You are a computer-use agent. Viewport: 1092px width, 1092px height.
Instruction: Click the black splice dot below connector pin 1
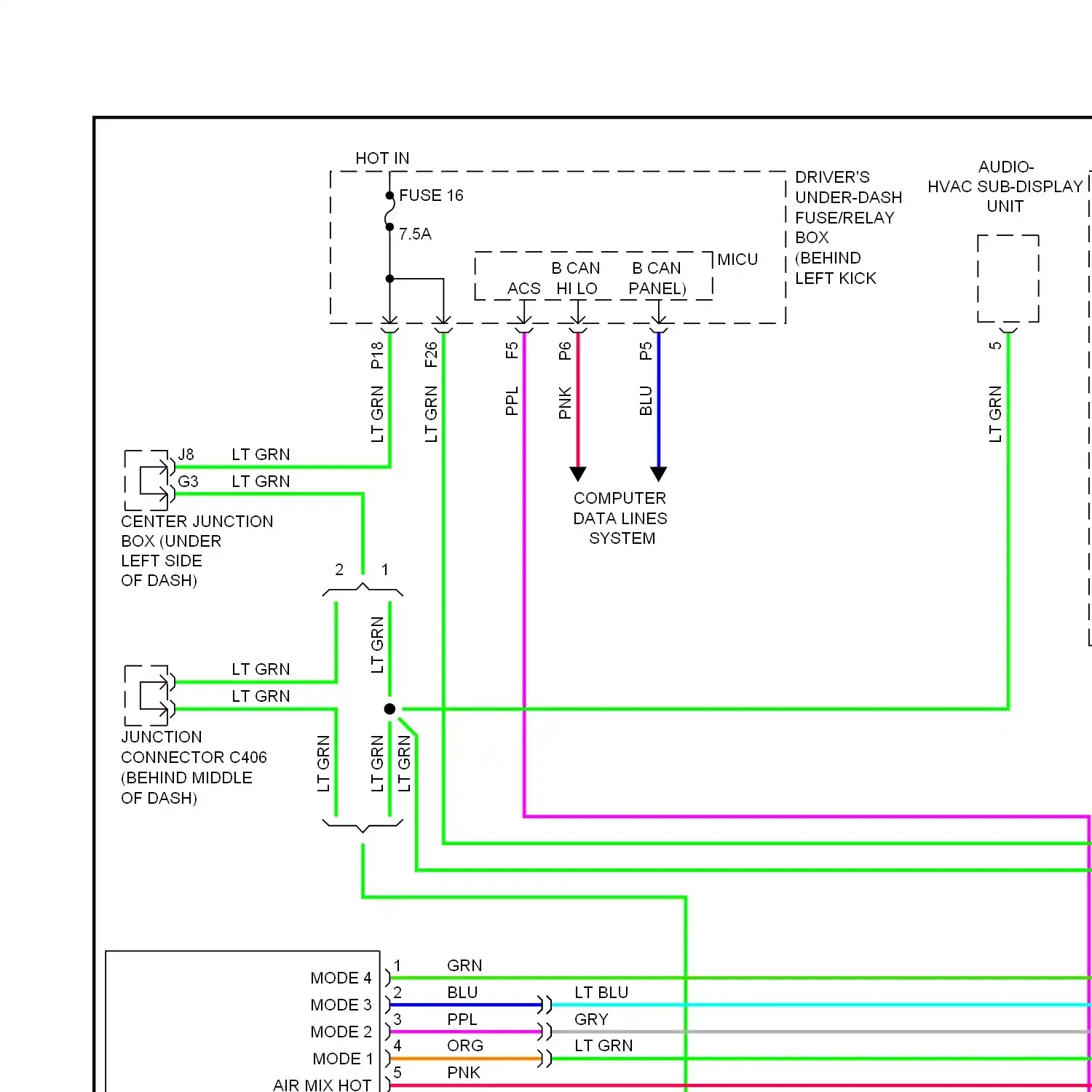pyautogui.click(x=390, y=709)
